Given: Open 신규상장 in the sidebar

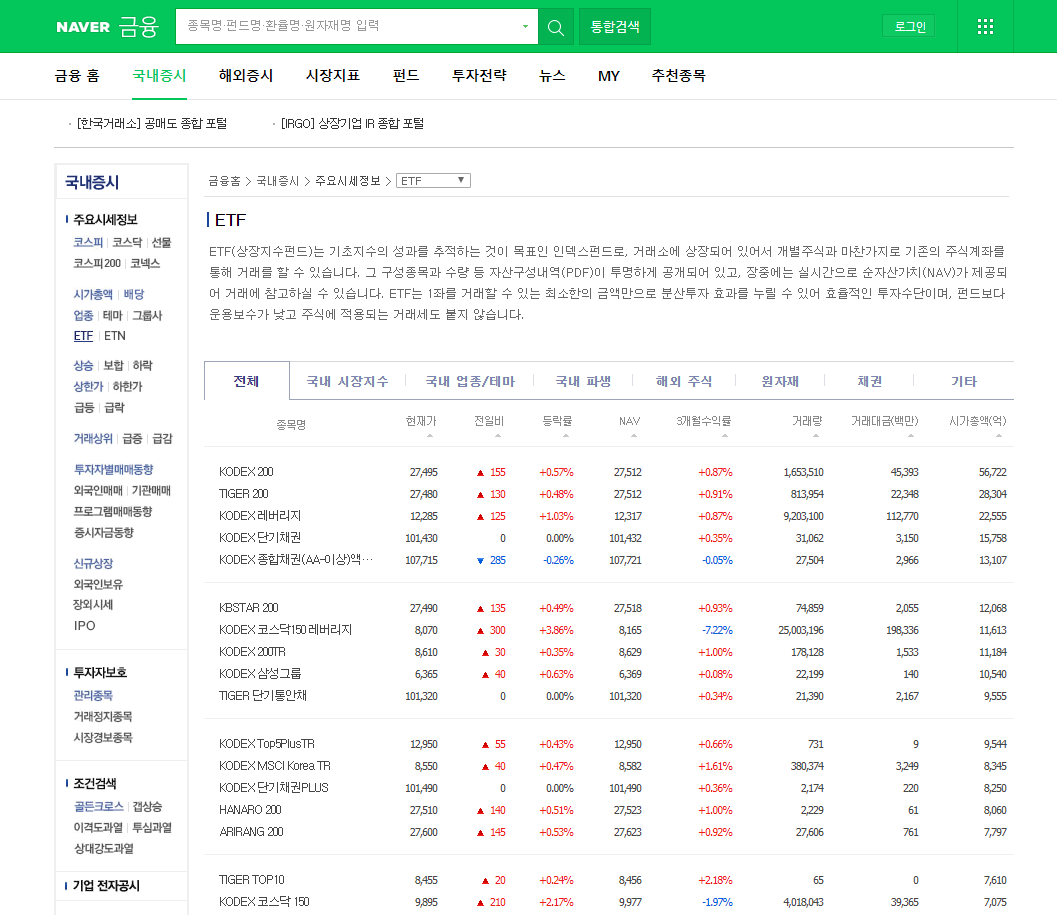Looking at the screenshot, I should 93,563.
